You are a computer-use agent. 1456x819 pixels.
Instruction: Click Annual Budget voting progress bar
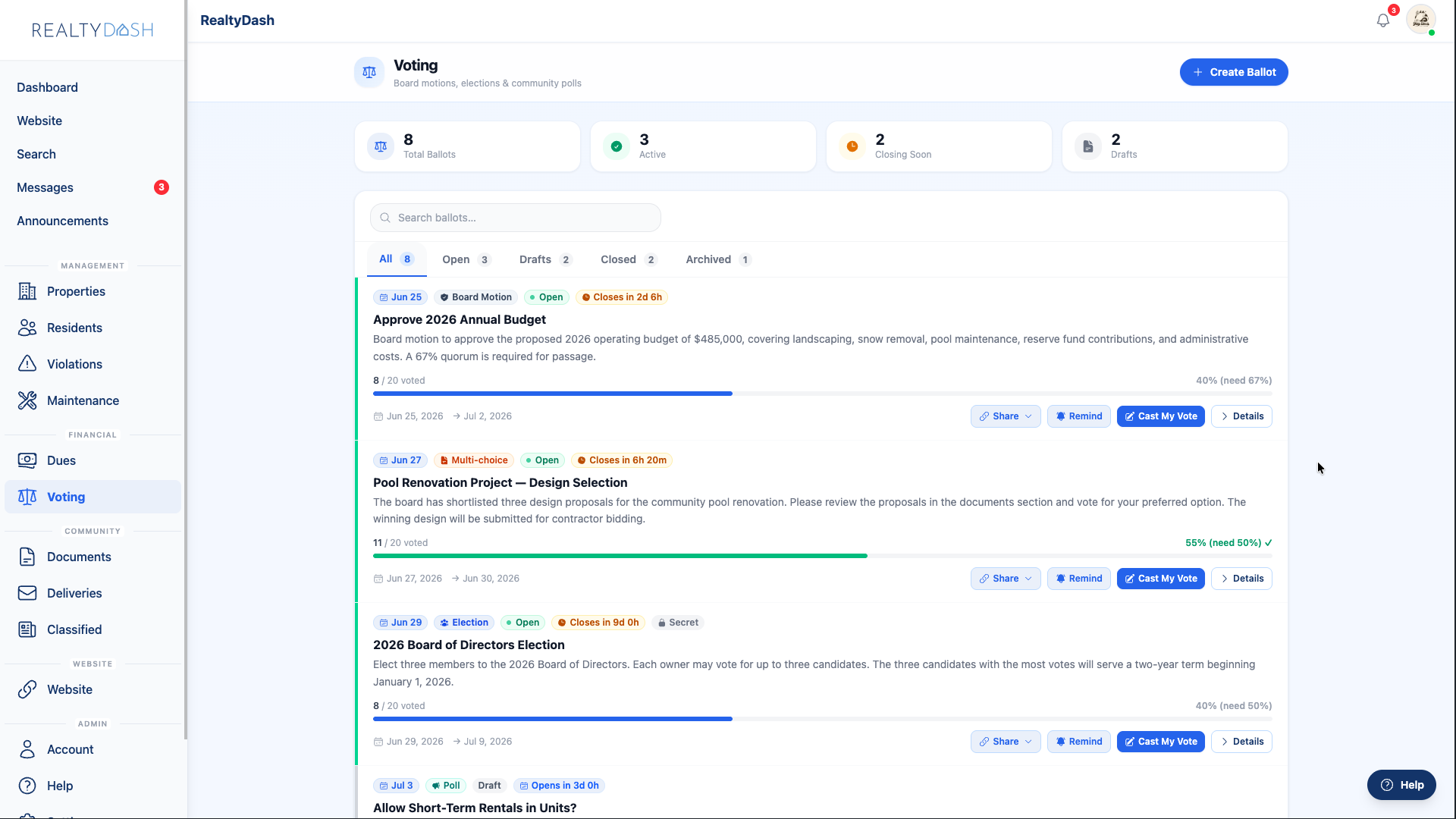(x=823, y=394)
